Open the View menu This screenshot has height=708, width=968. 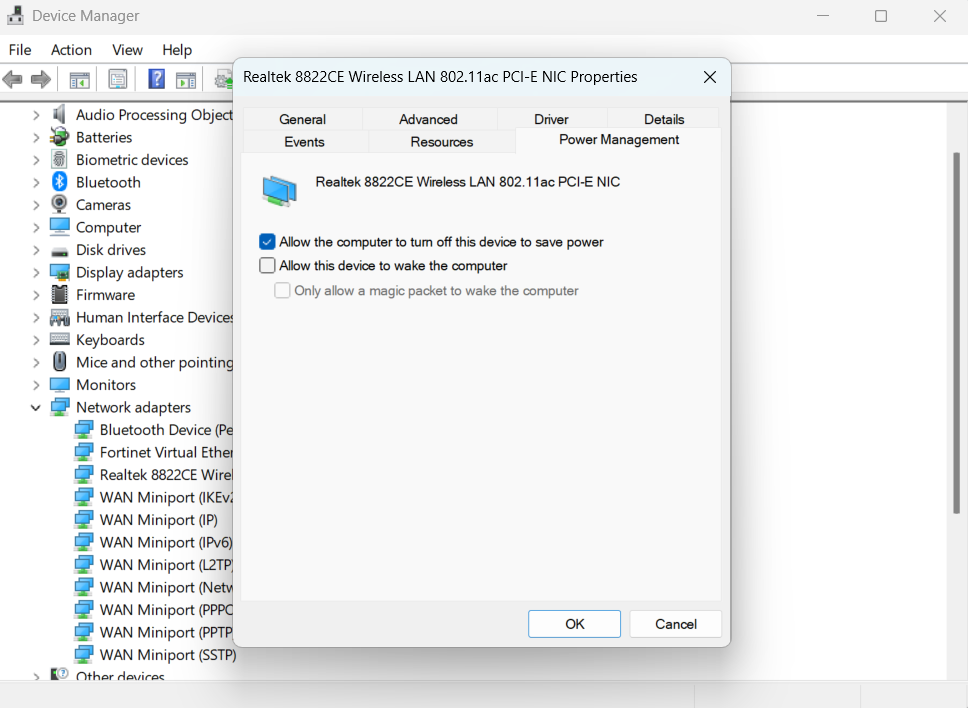click(x=127, y=49)
